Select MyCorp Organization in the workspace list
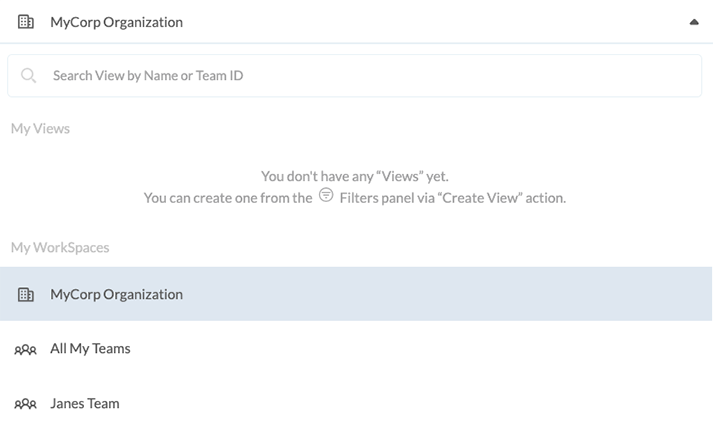This screenshot has width=713, height=438. point(116,295)
